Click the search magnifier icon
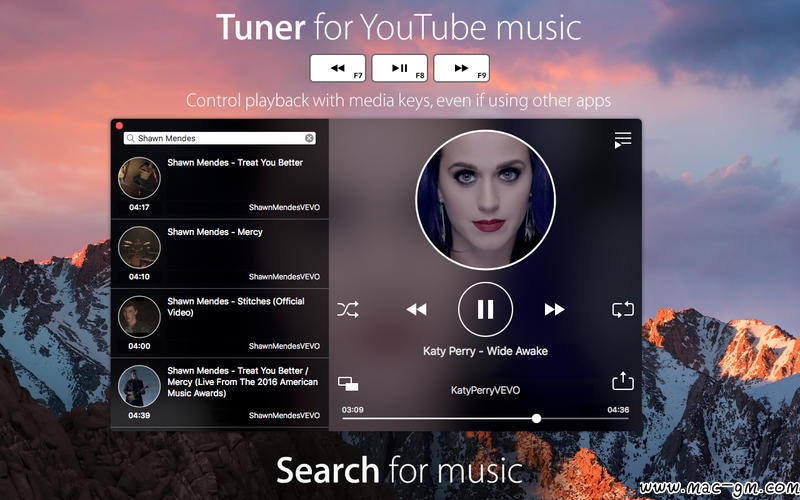 pos(131,138)
